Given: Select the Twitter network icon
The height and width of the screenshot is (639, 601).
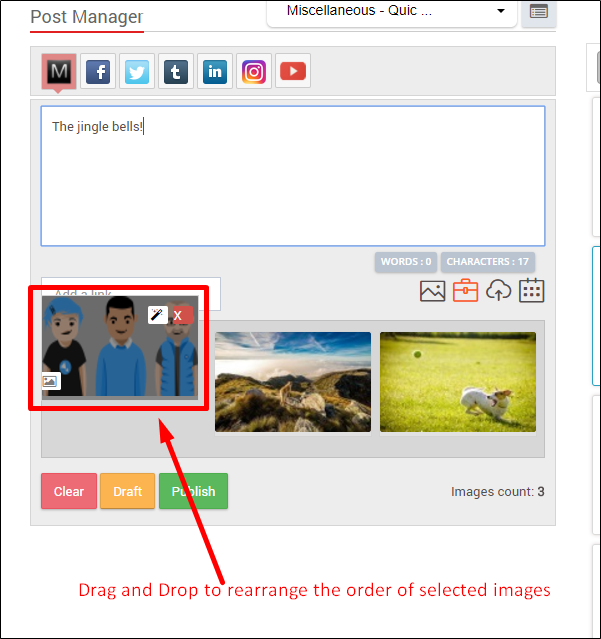Looking at the screenshot, I should pos(137,72).
